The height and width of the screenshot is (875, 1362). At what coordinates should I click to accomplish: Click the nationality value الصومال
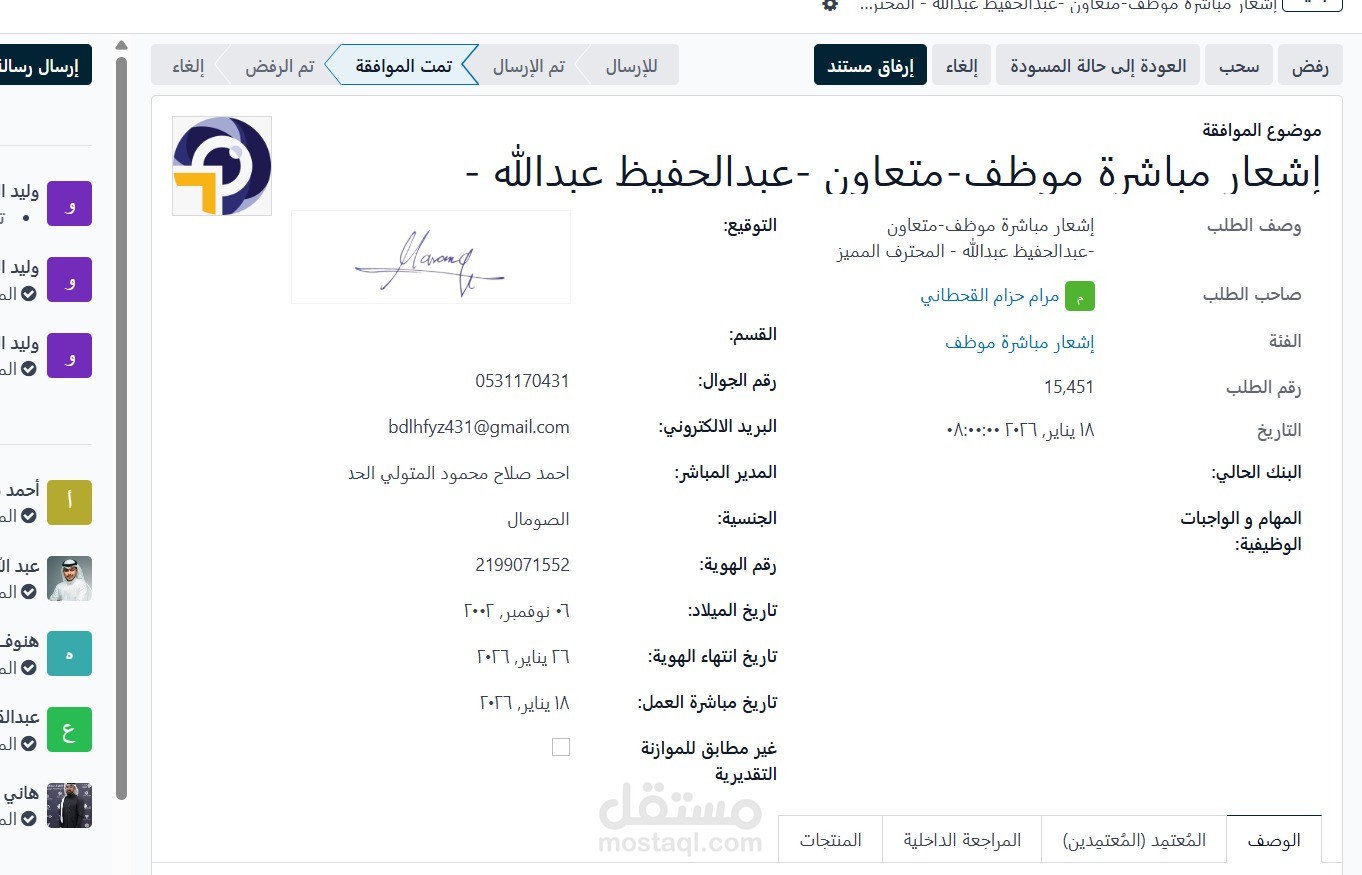[x=538, y=519]
